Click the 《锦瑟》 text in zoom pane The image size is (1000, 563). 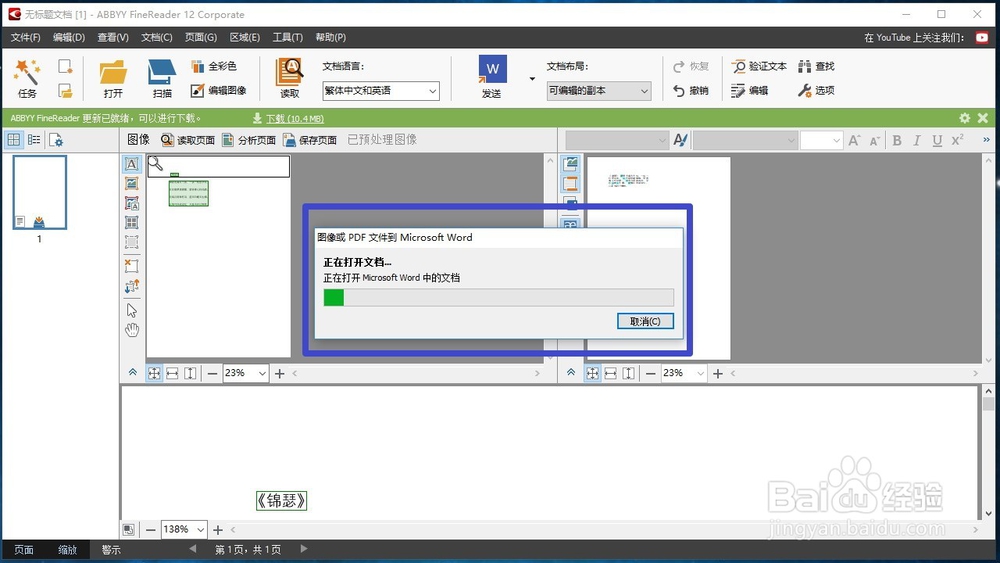pyautogui.click(x=281, y=501)
